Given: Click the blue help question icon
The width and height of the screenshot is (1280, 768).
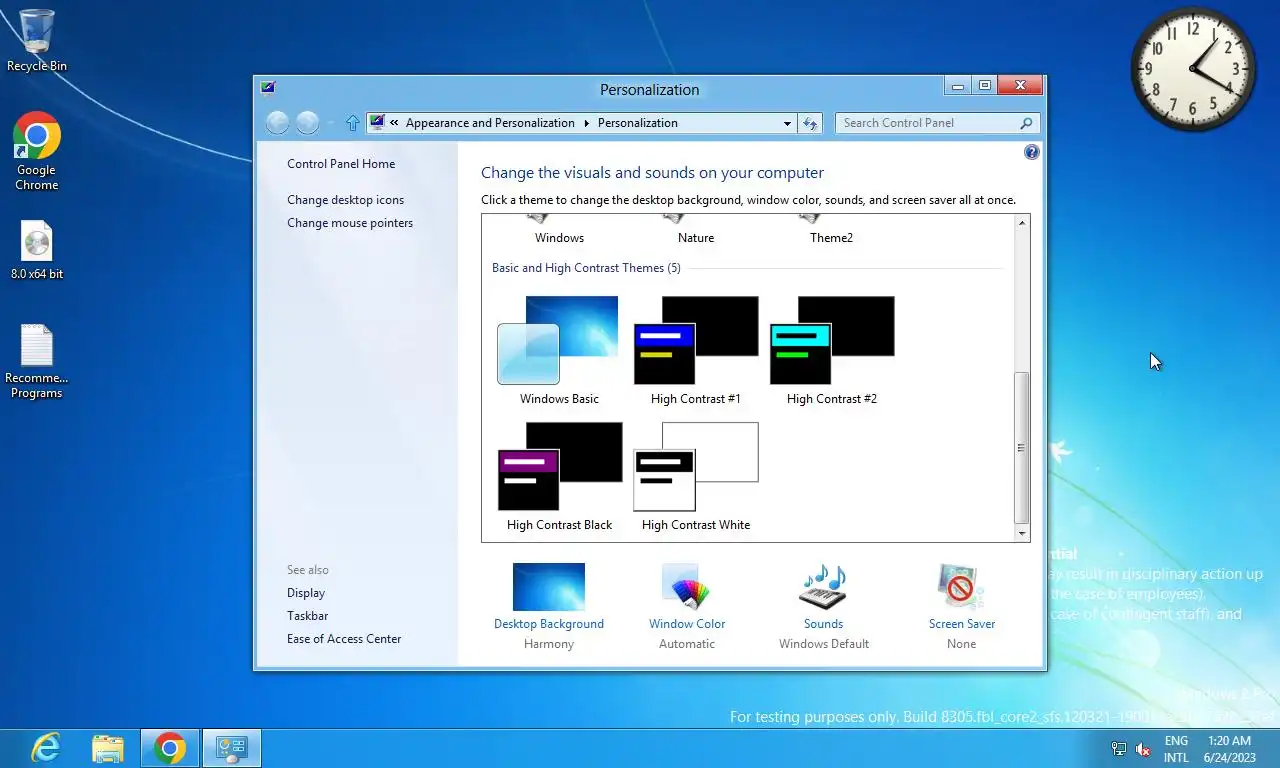Looking at the screenshot, I should click(1032, 152).
